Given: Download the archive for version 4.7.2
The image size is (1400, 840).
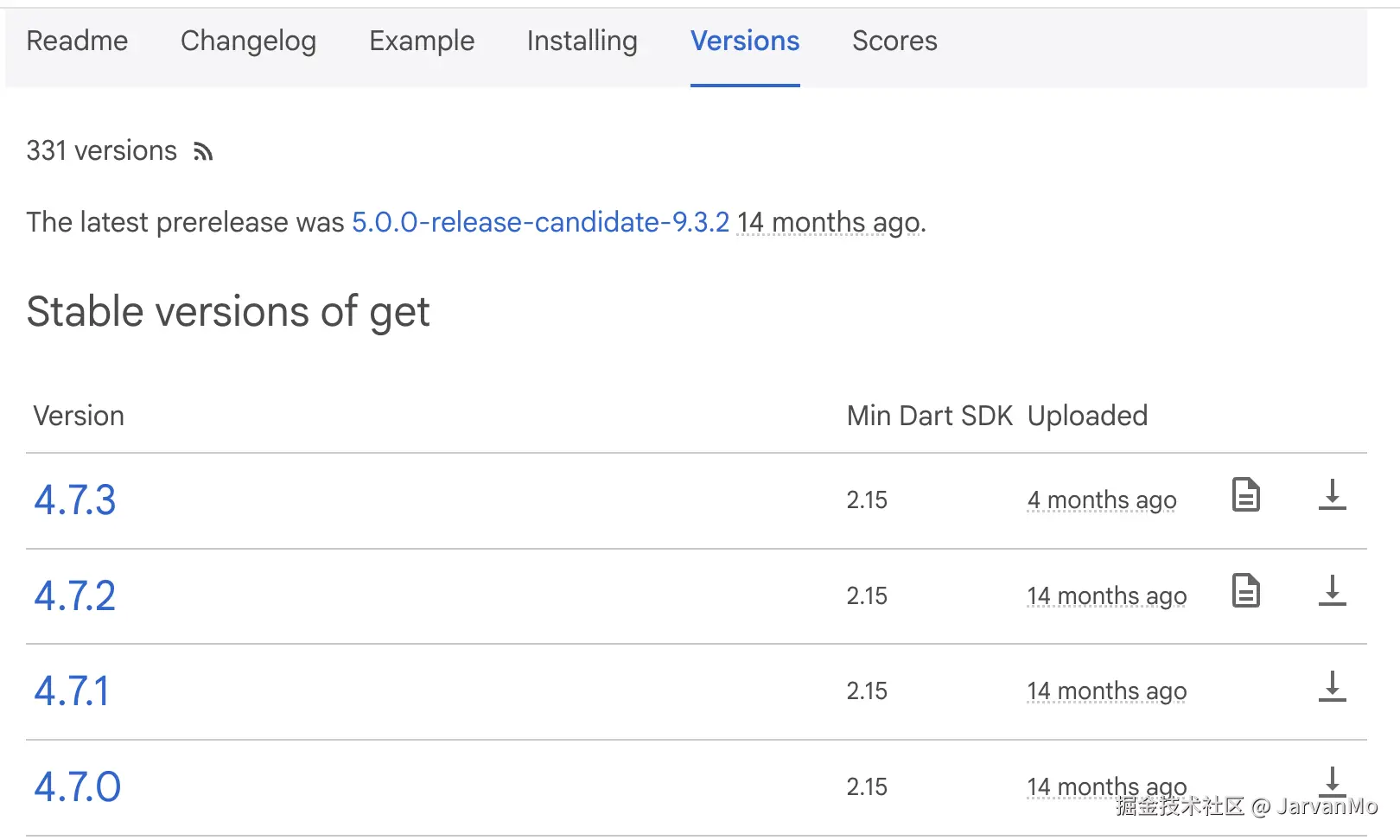Looking at the screenshot, I should [1332, 591].
